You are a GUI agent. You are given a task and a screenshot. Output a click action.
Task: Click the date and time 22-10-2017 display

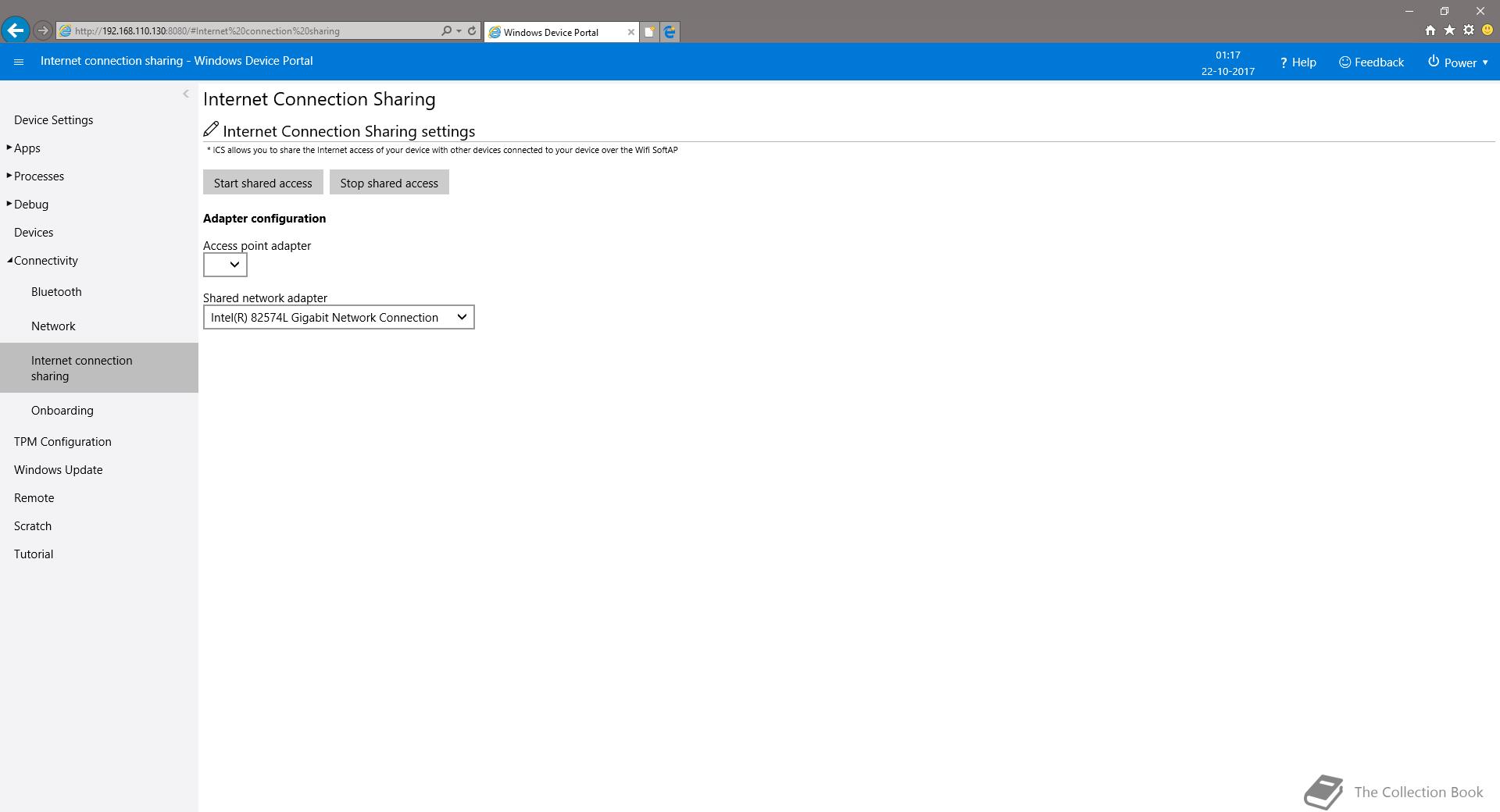(1228, 63)
